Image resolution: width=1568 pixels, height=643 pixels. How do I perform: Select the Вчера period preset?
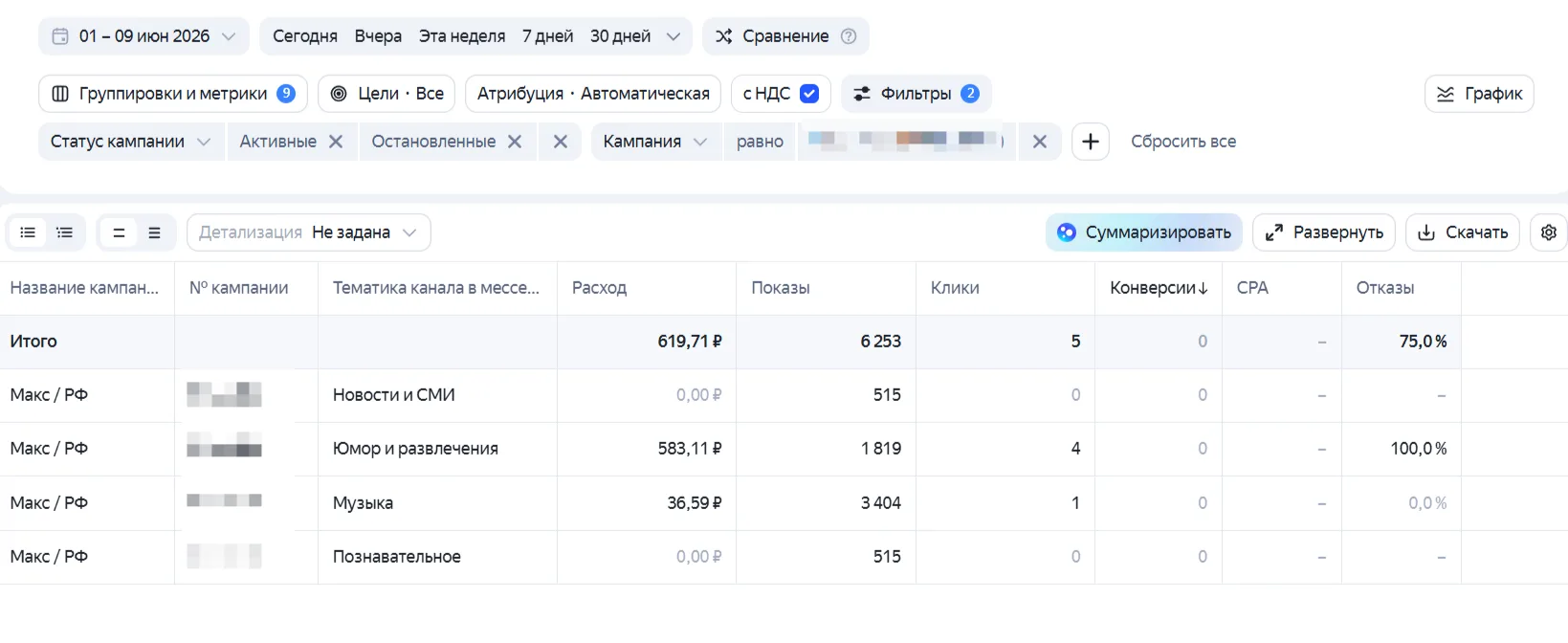pyautogui.click(x=378, y=36)
